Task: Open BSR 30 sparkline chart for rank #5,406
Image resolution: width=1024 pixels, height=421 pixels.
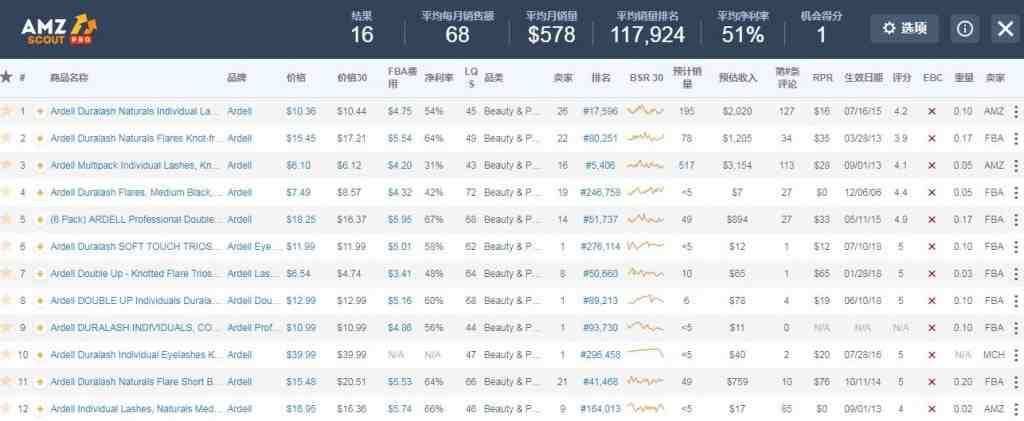Action: point(645,165)
